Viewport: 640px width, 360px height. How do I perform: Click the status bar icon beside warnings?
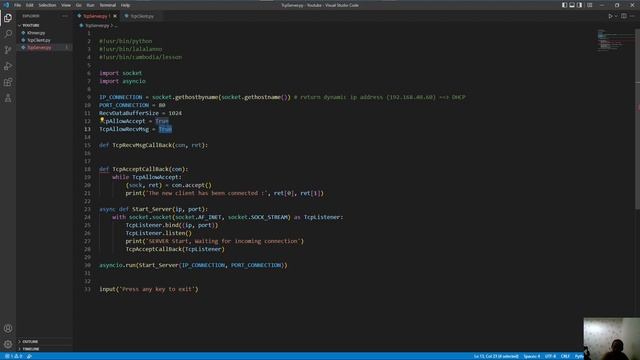[29, 356]
